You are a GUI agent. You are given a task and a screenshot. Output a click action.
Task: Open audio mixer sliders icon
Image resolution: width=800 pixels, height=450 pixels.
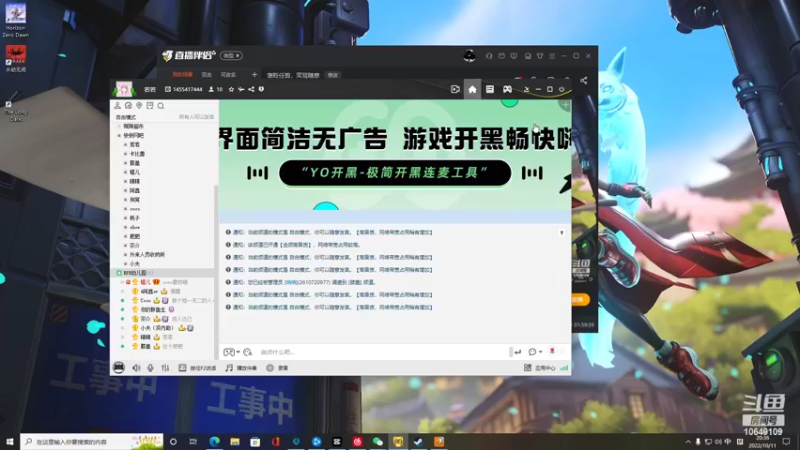click(165, 368)
